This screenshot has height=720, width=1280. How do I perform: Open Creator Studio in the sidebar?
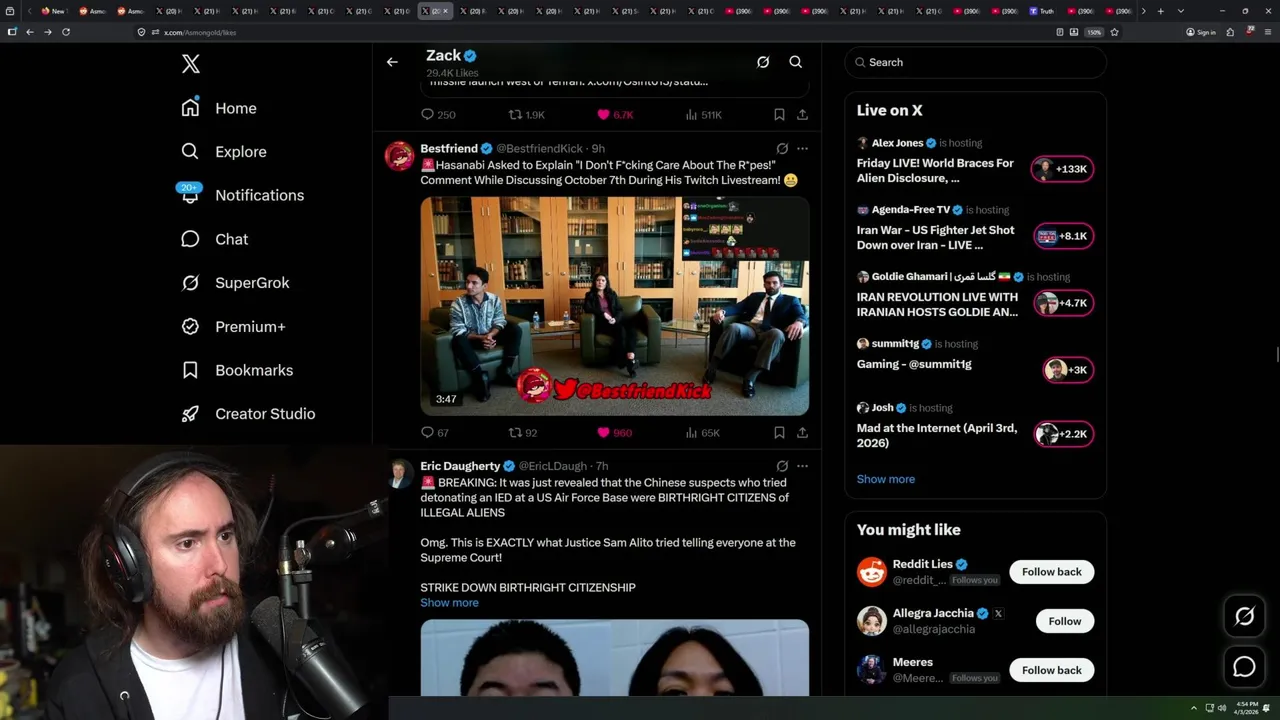248,414
